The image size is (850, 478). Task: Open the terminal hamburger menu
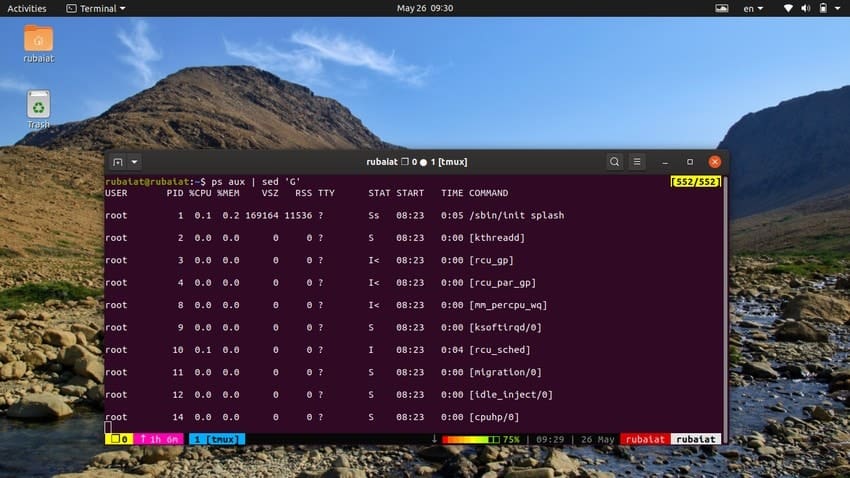pyautogui.click(x=637, y=162)
